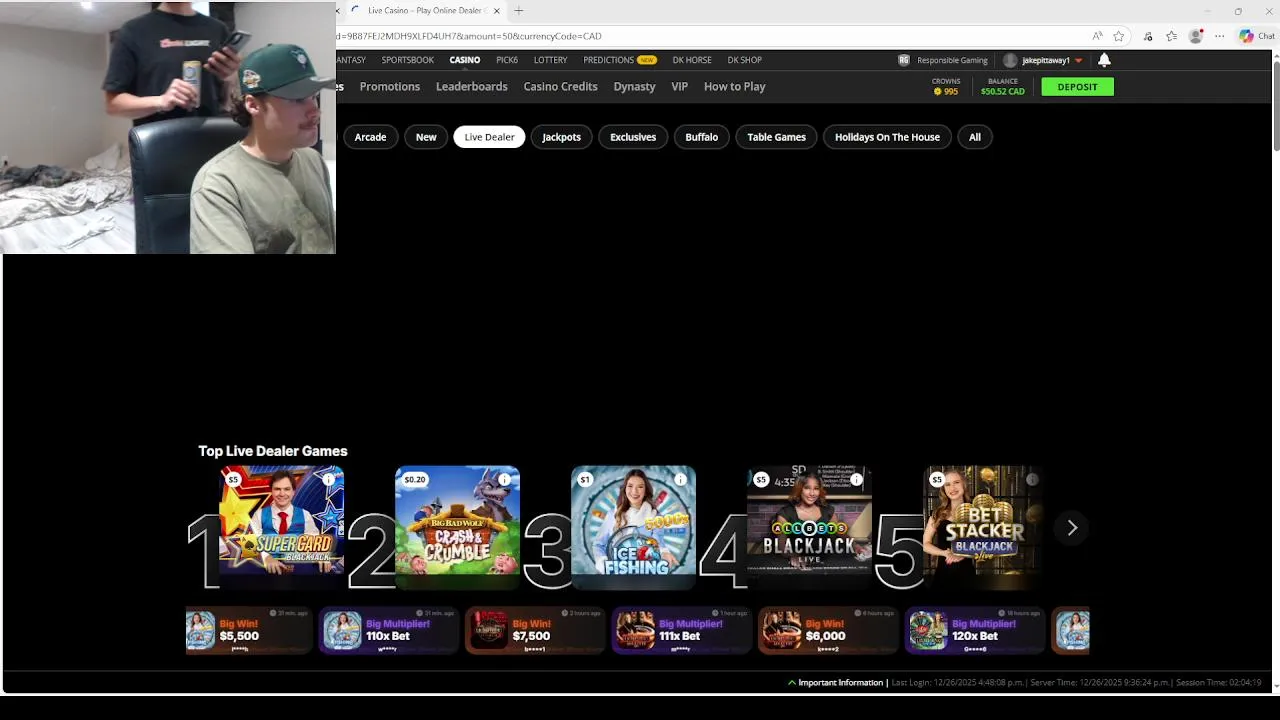Open the Casino Credits link
The height and width of the screenshot is (720, 1280).
(560, 87)
